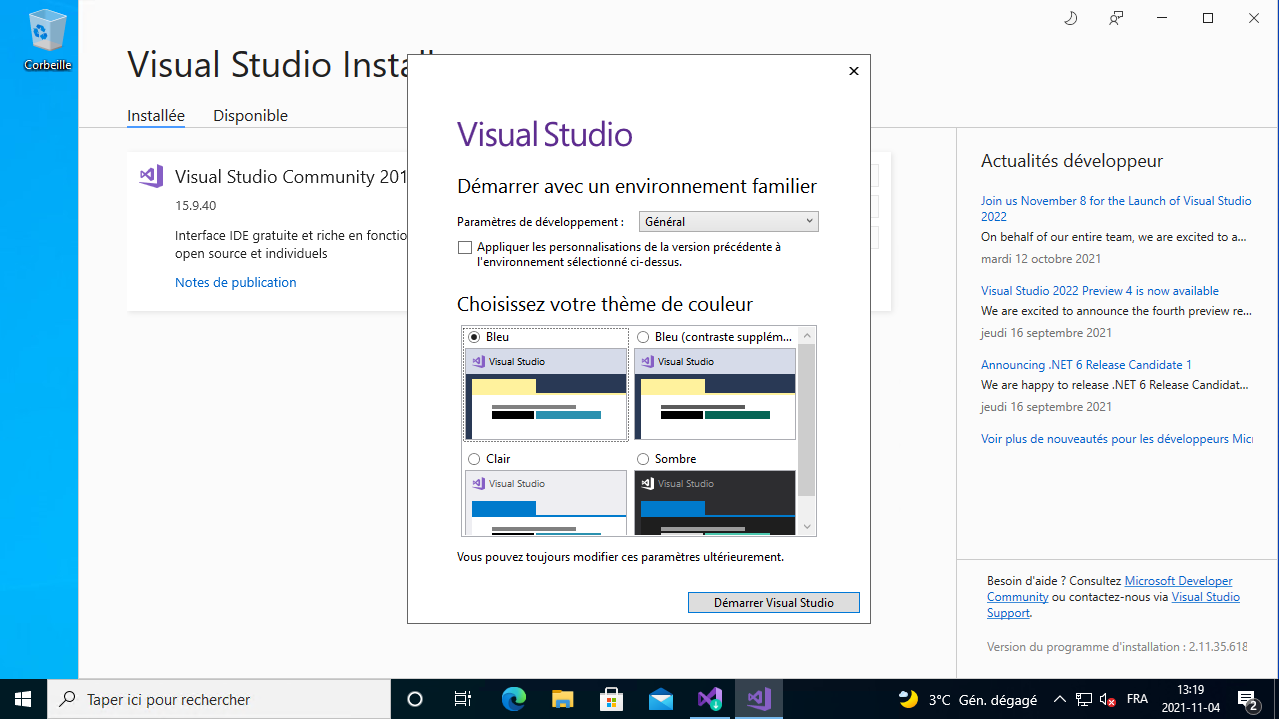Open the Paramètres de développement dropdown
1279x719 pixels.
pos(728,222)
